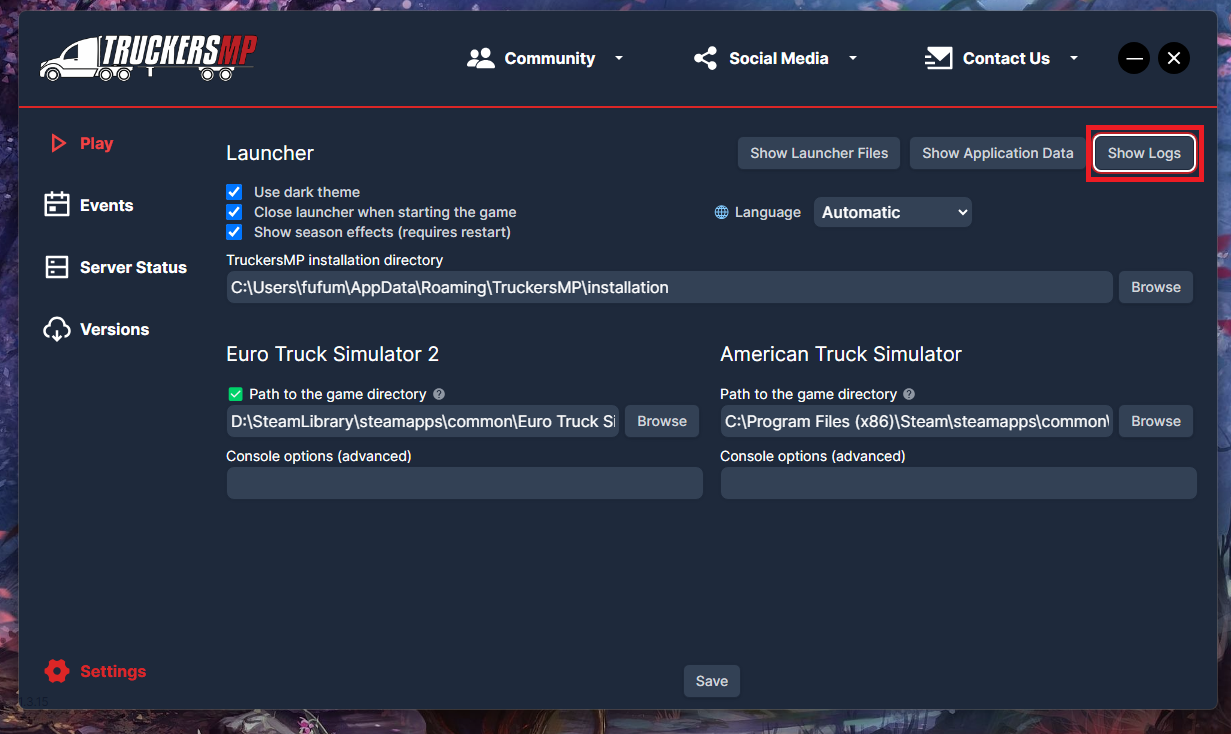1231x734 pixels.
Task: Click Show Launcher Files button
Action: [819, 153]
